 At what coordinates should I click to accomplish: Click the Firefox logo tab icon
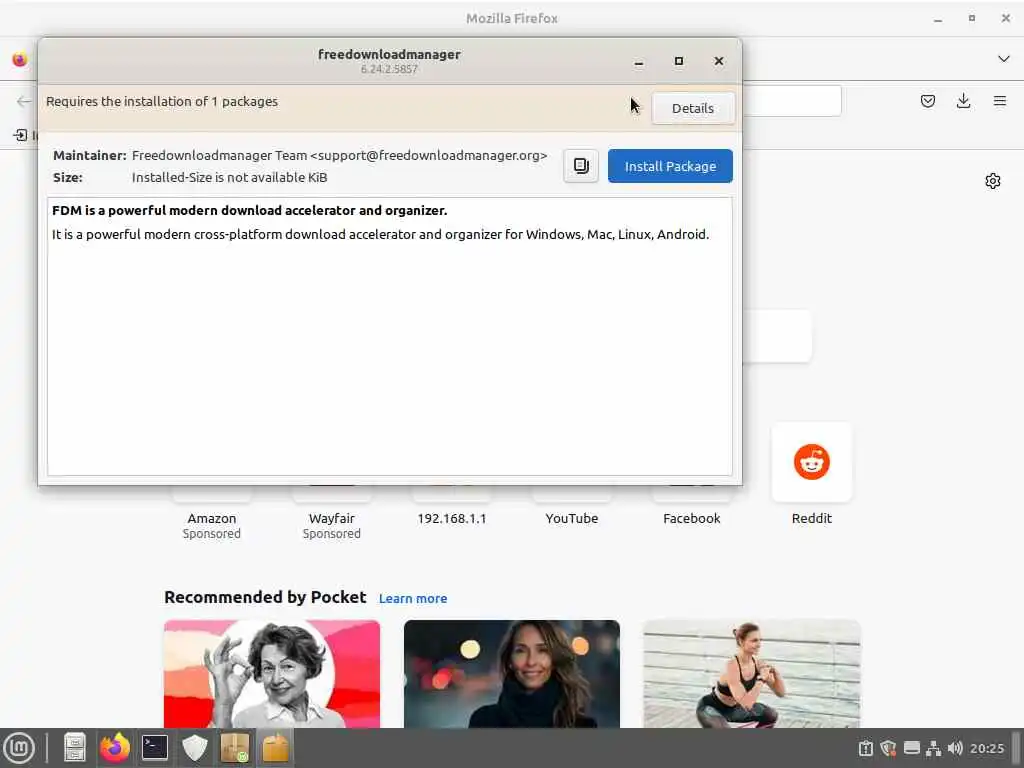point(20,59)
